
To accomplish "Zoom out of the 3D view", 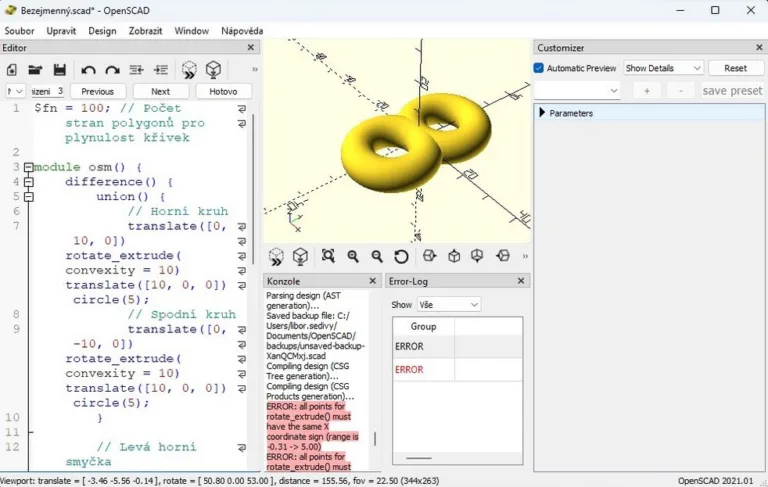I will tap(377, 256).
